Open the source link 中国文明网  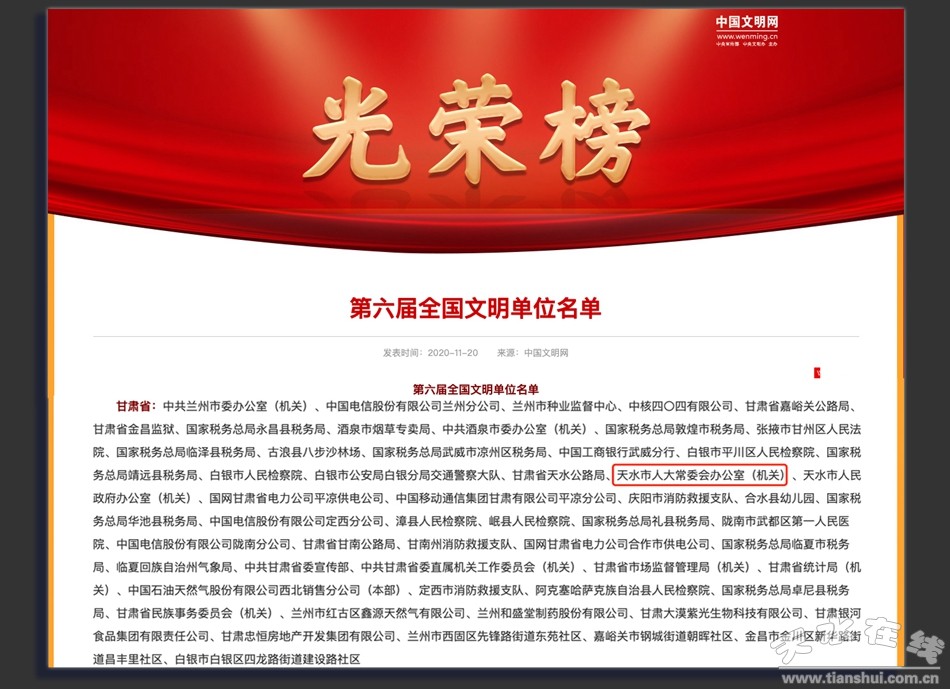point(546,353)
